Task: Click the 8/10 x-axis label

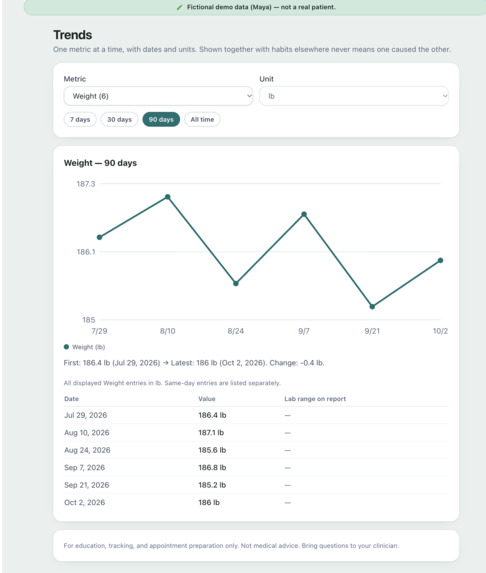Action: click(167, 331)
